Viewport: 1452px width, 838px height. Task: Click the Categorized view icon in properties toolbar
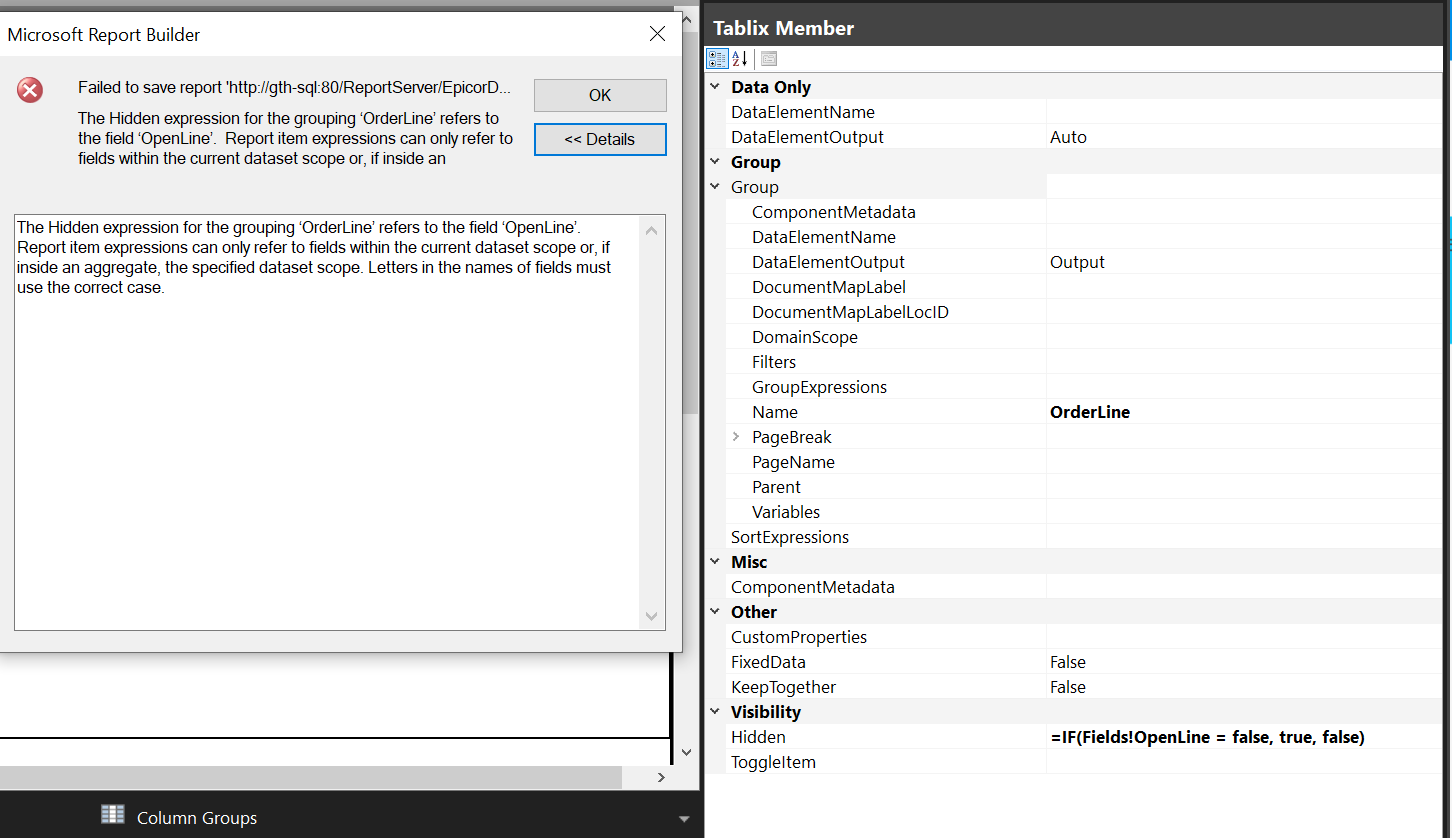717,59
